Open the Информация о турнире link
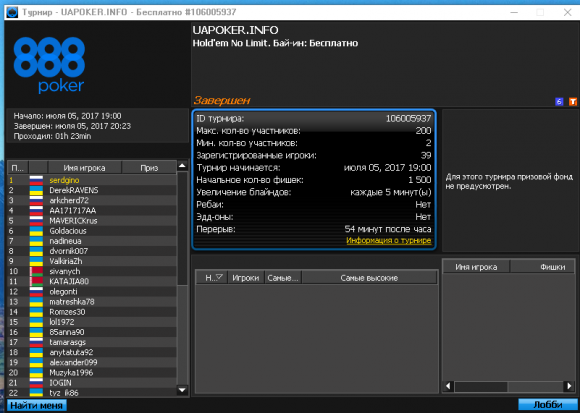The image size is (580, 413). coord(389,240)
